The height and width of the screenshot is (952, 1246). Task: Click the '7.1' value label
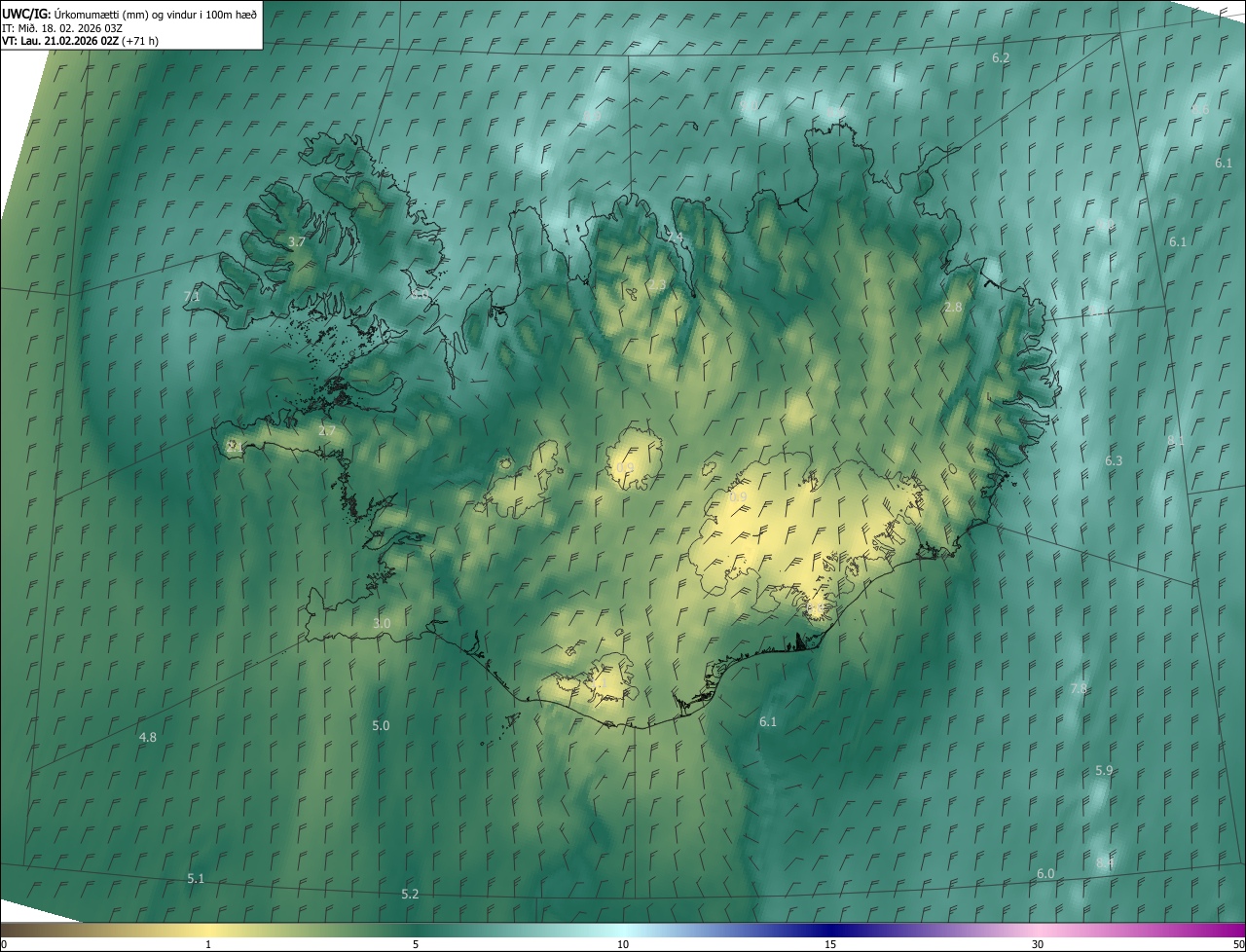(x=192, y=296)
